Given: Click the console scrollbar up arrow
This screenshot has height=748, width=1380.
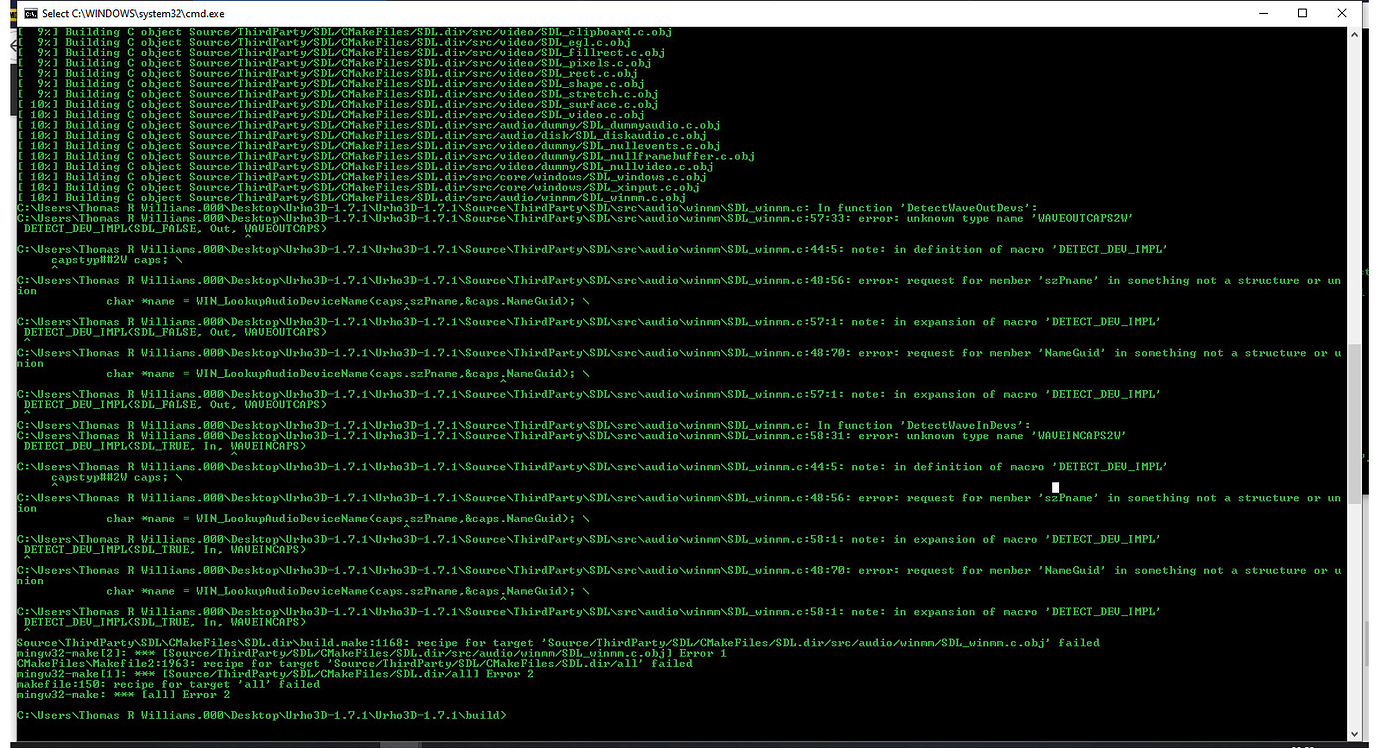Looking at the screenshot, I should pyautogui.click(x=1354, y=35).
